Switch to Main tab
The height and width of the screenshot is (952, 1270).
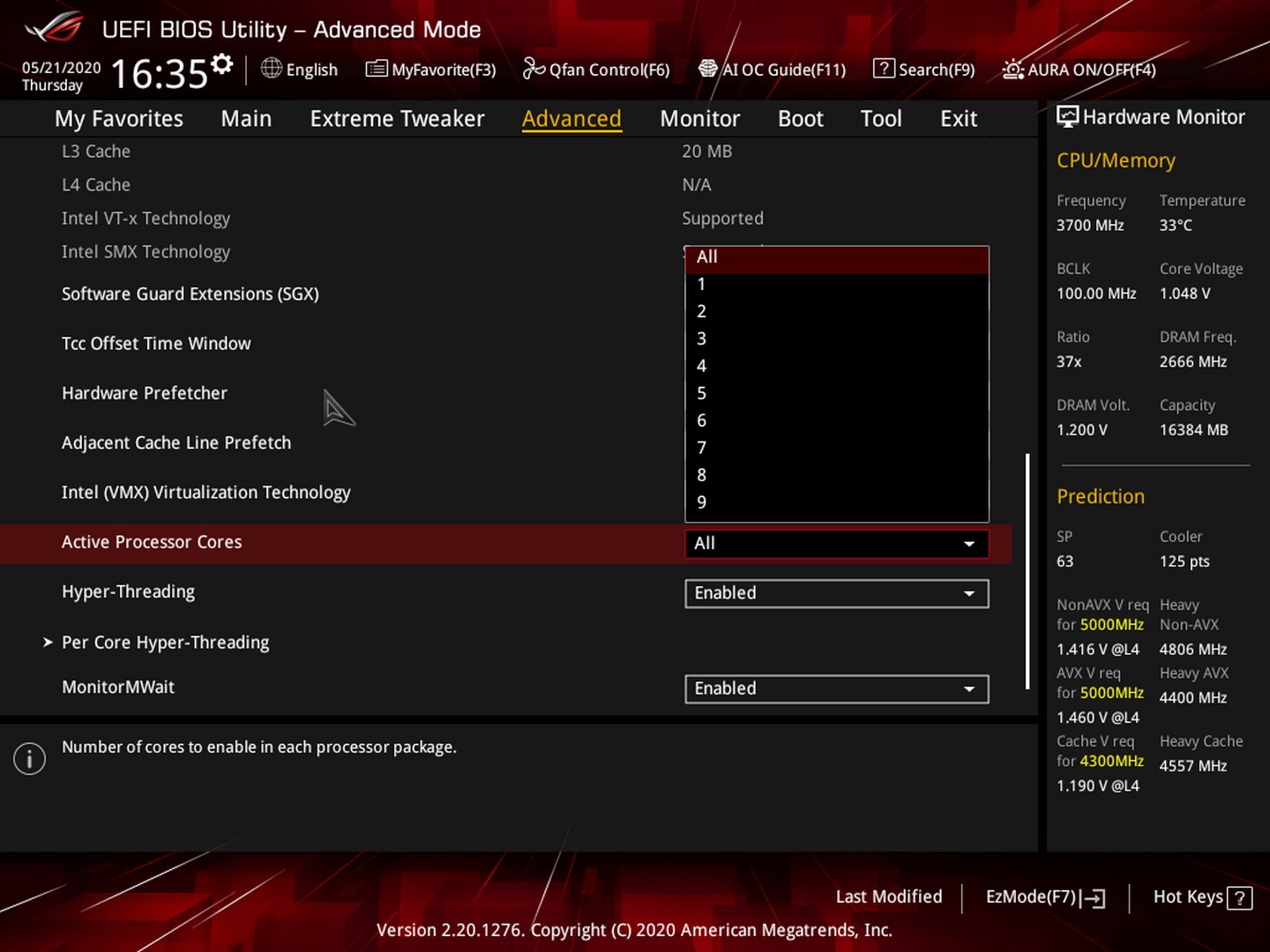[x=246, y=118]
